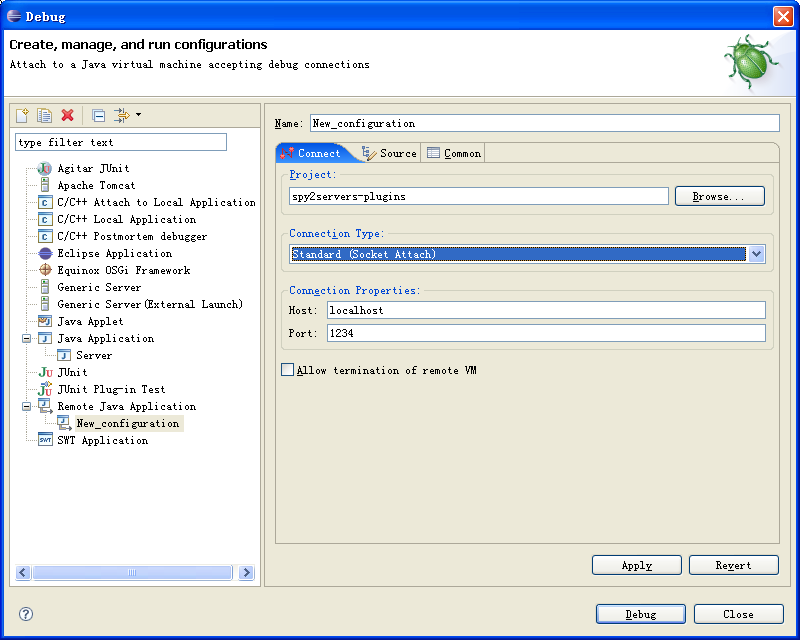The width and height of the screenshot is (800, 640).
Task: Click the Revert button
Action: point(734,565)
